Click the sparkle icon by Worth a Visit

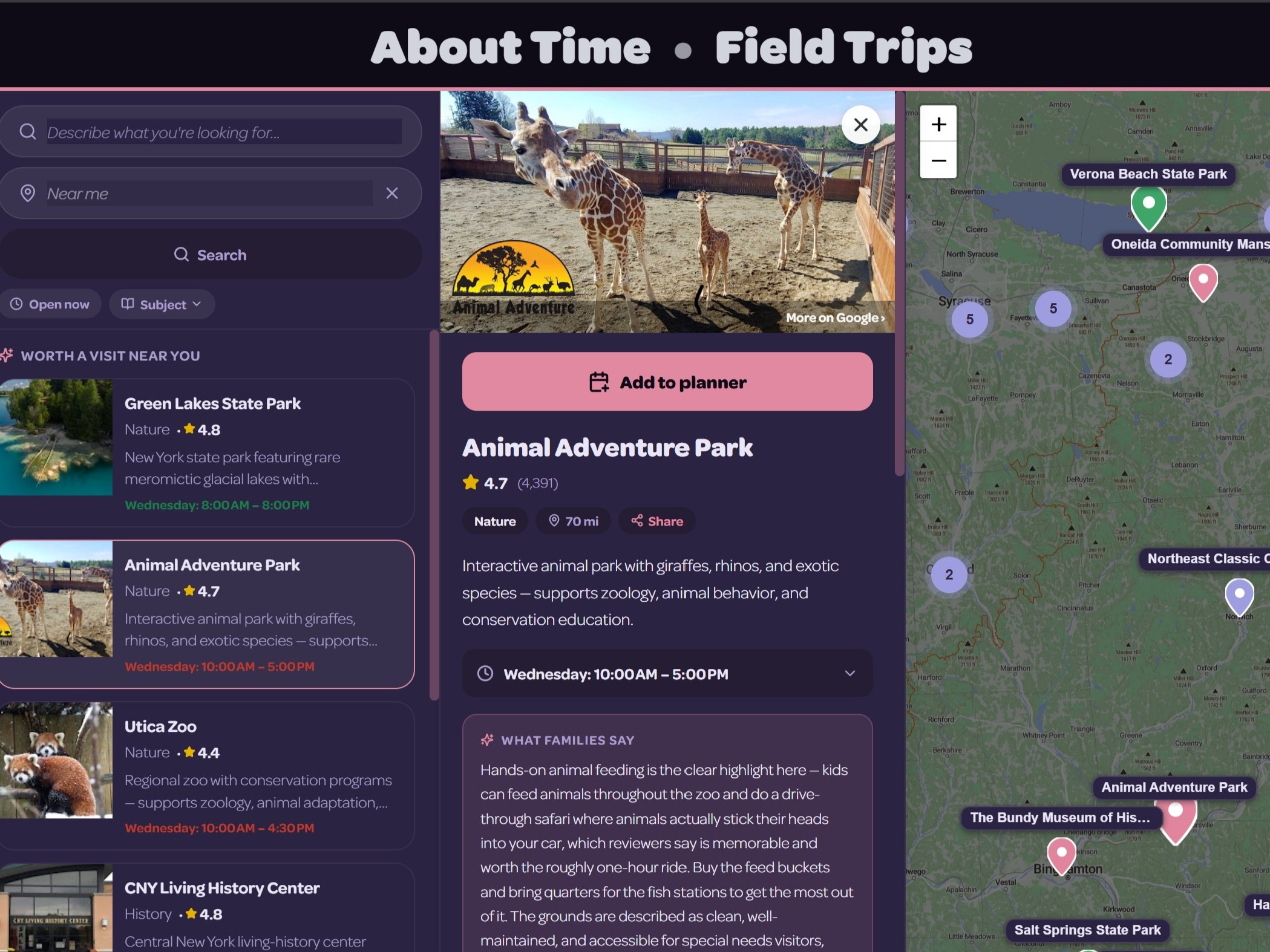7,355
